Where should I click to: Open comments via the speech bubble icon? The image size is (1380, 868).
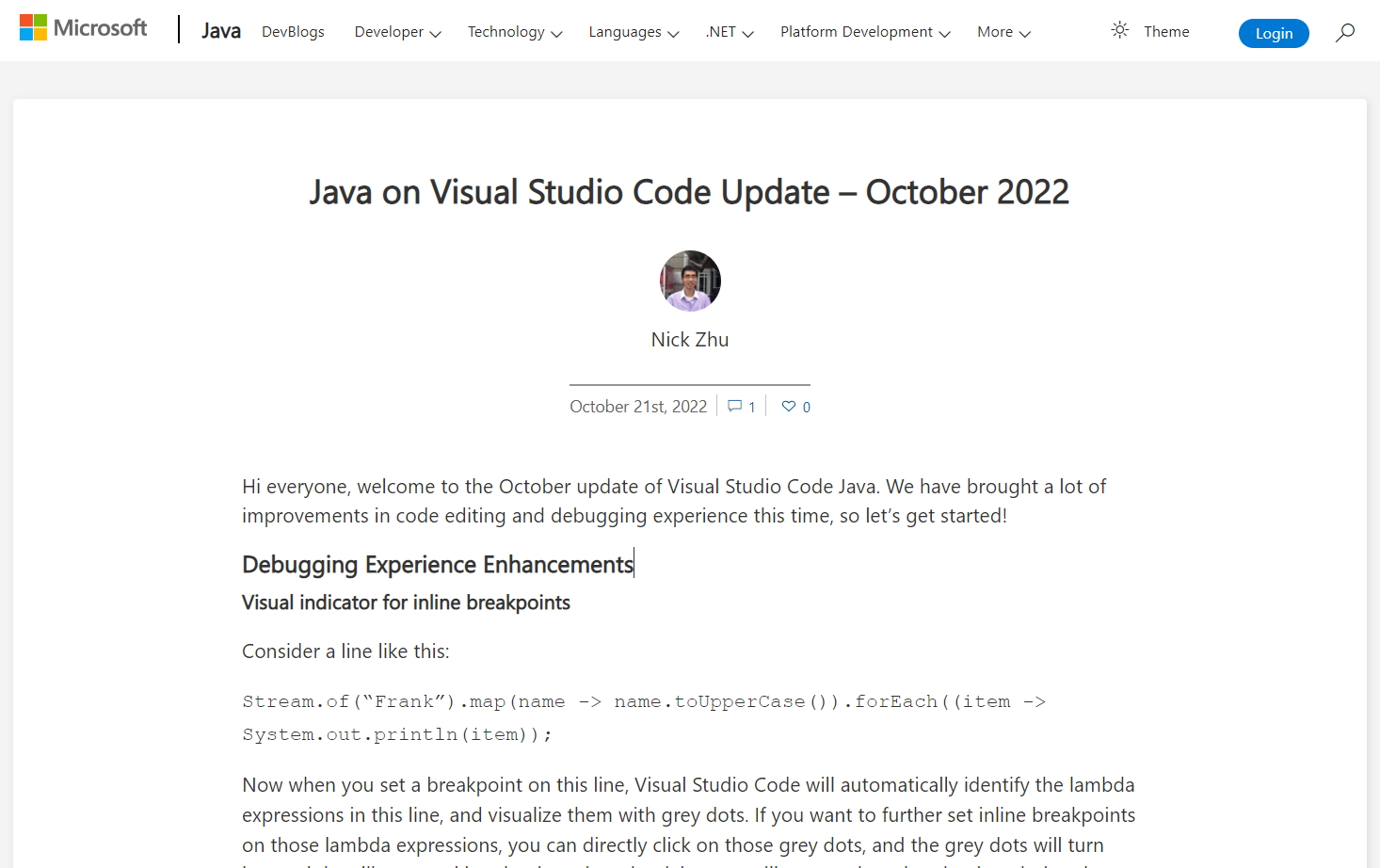[x=735, y=406]
